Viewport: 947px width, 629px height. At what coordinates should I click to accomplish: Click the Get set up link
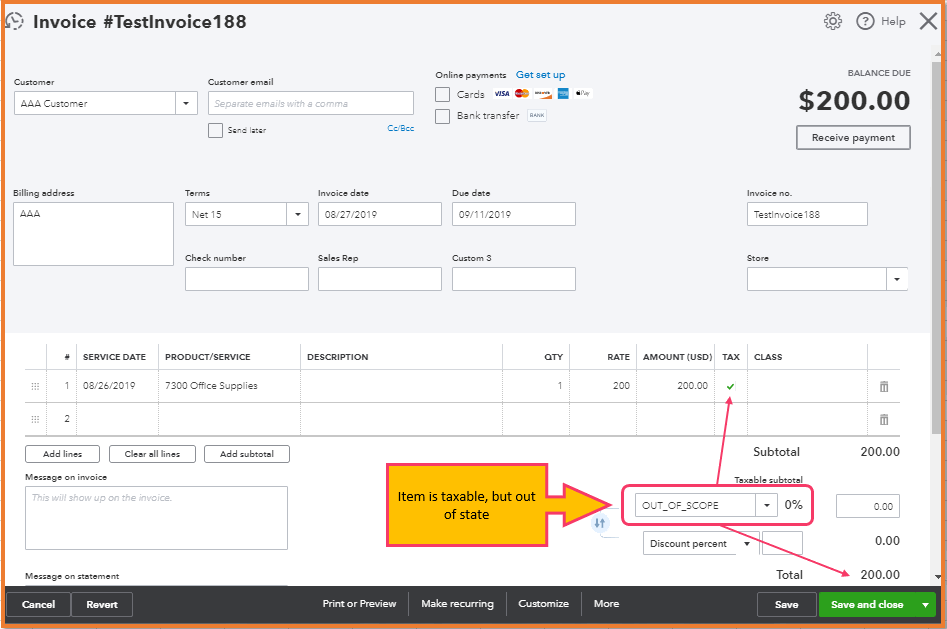(x=540, y=75)
